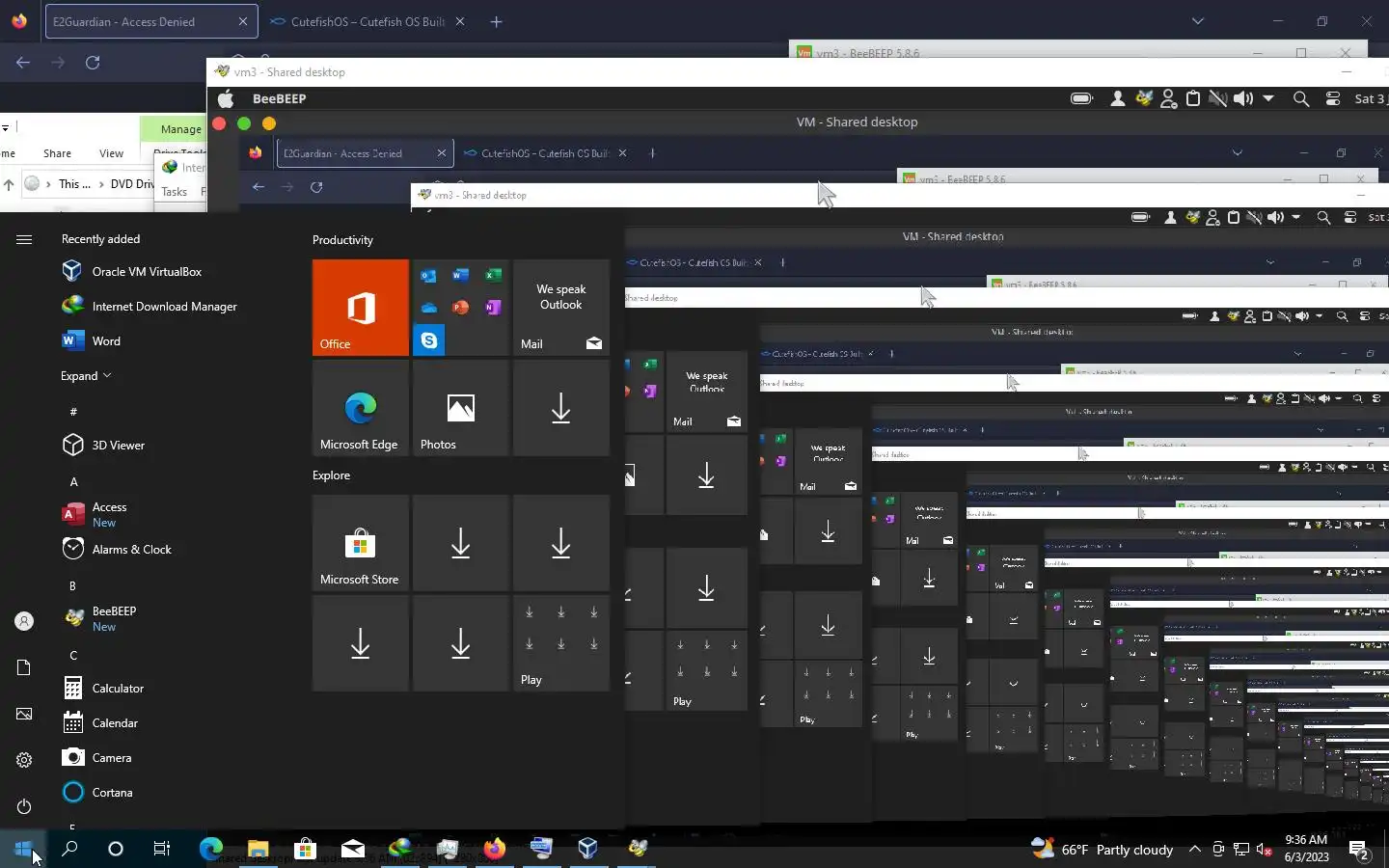This screenshot has height=868, width=1389.
Task: Open Word from the Recently added list
Action: coord(92,340)
